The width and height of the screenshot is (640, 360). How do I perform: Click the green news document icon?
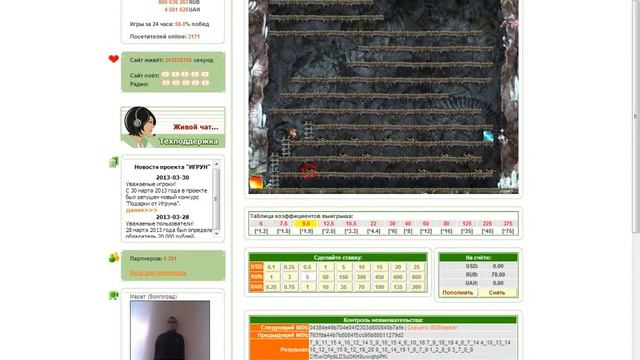113,162
